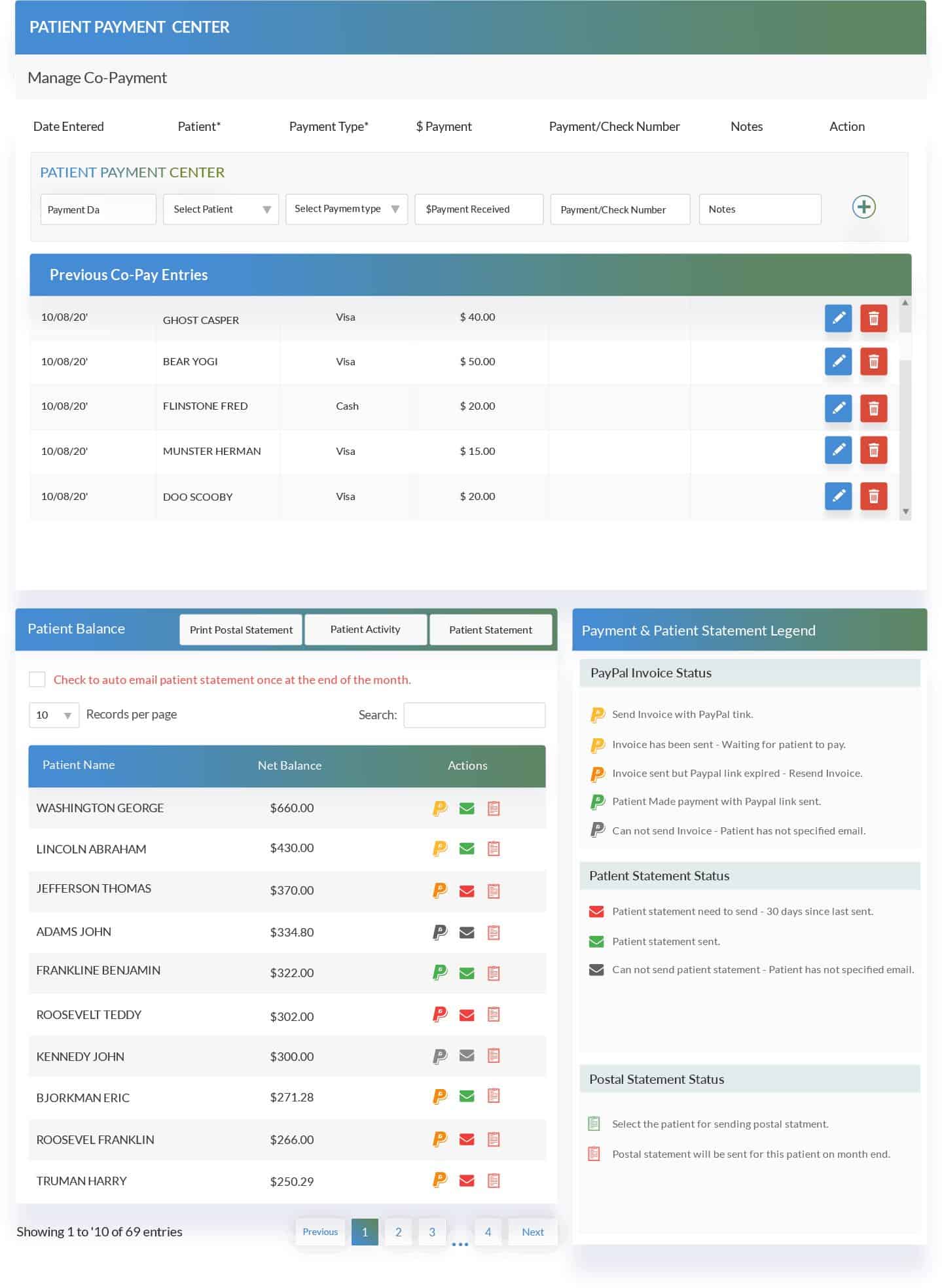Edit the DOO SCOOBY co-pay entry
942x1288 pixels.
click(838, 496)
